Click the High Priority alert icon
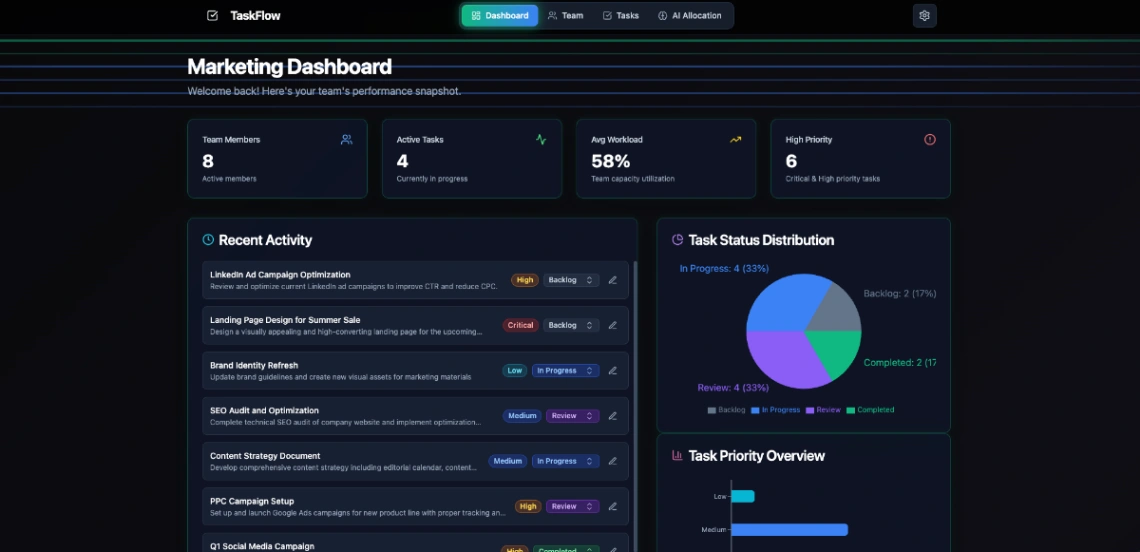The width and height of the screenshot is (1140, 552). (930, 140)
